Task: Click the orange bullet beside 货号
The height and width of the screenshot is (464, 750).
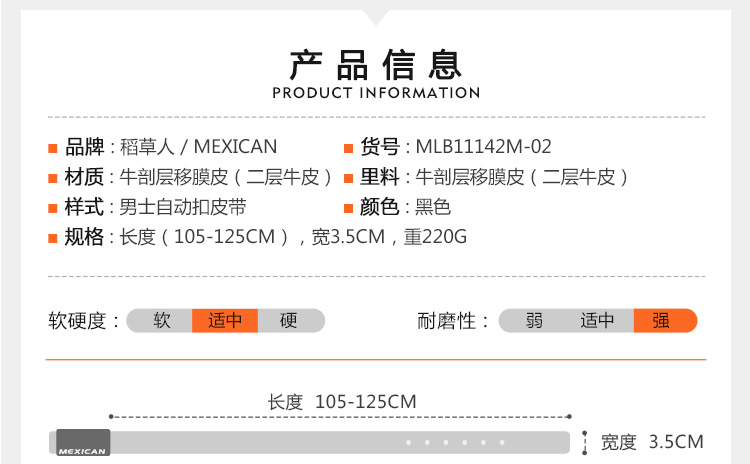Action: 348,148
